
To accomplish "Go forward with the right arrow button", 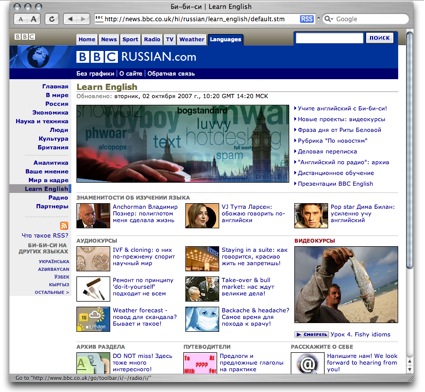I will (x=83, y=19).
